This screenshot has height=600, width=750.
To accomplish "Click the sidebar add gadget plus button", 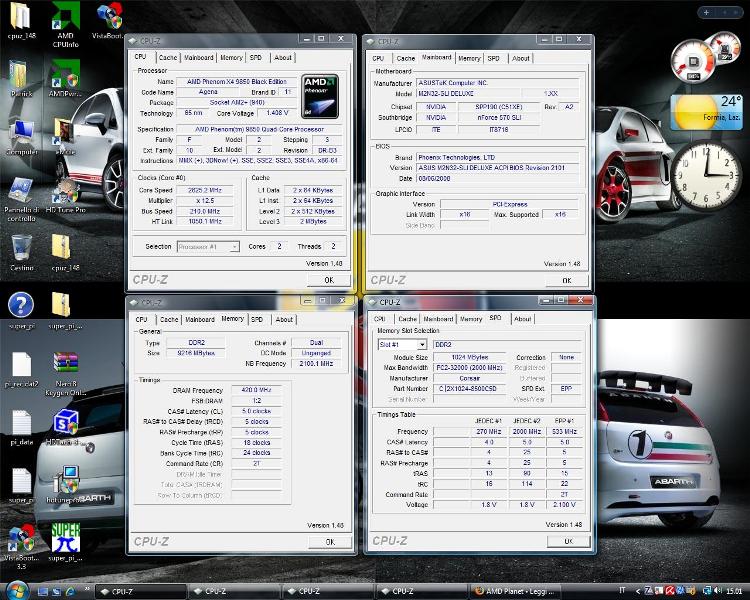I will 706,12.
